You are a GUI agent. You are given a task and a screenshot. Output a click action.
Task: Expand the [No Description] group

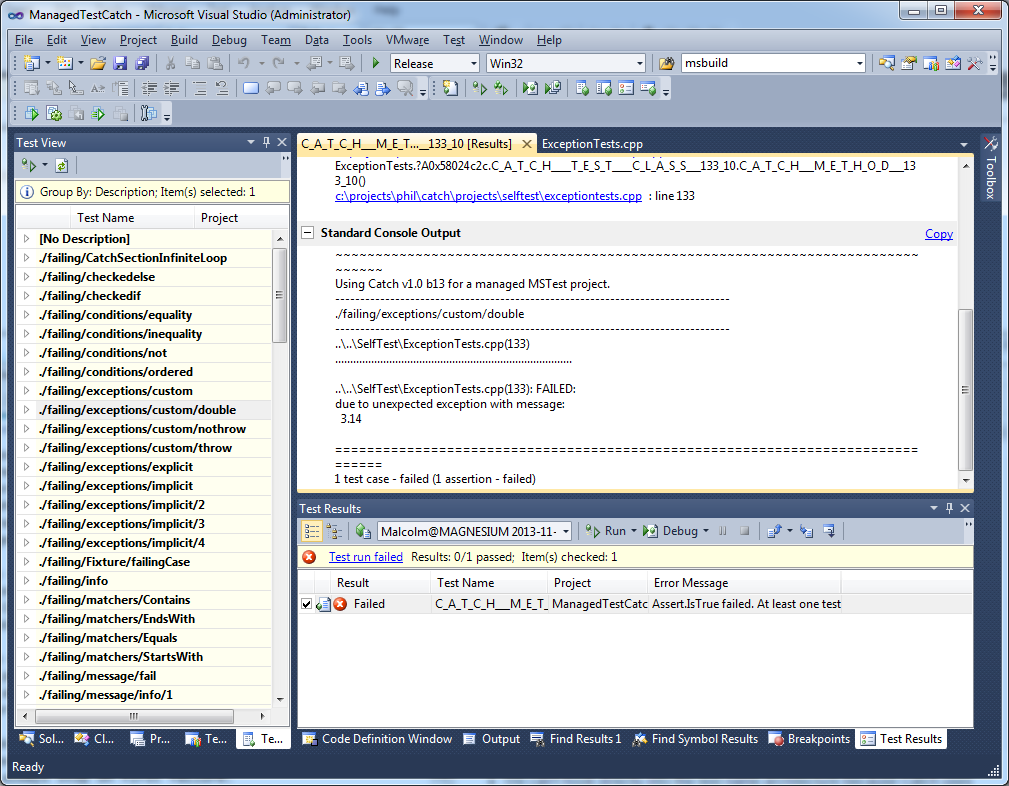[x=26, y=239]
